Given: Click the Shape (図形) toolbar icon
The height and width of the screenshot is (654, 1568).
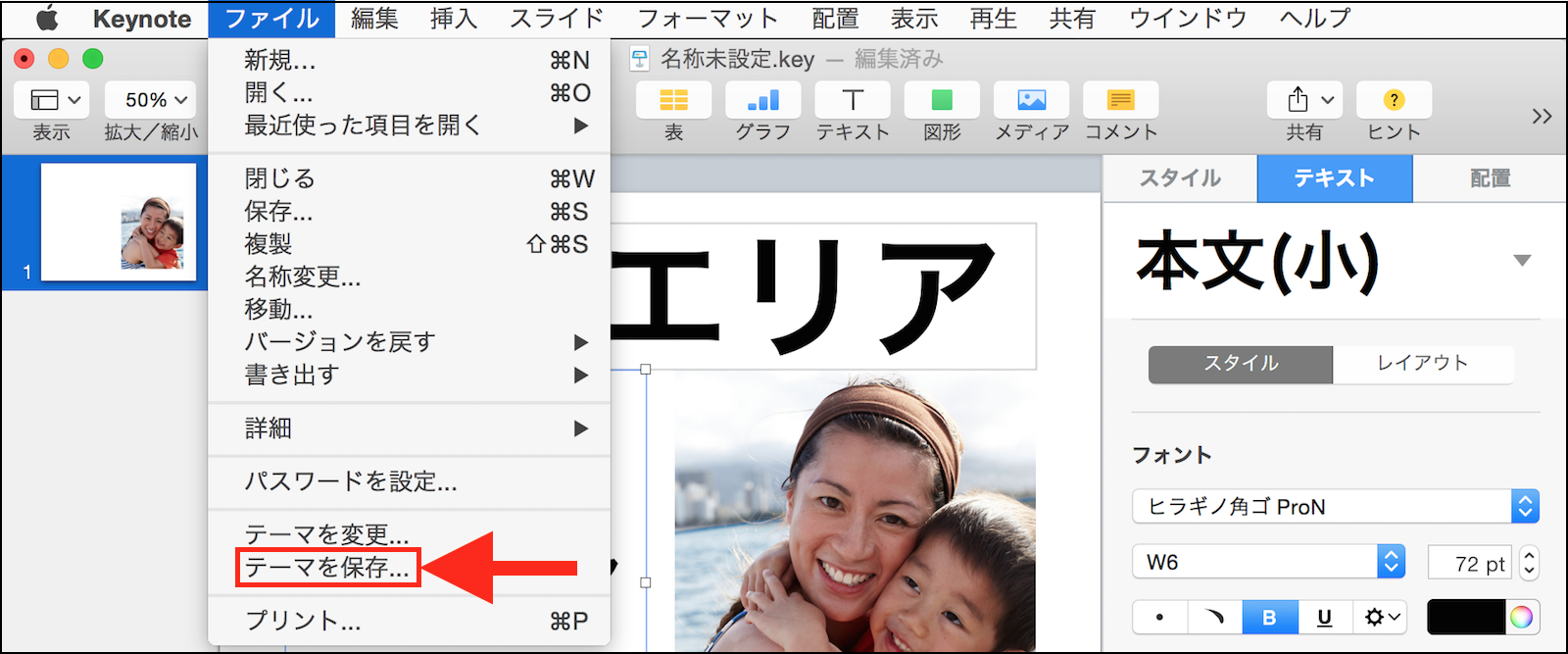Looking at the screenshot, I should (942, 100).
